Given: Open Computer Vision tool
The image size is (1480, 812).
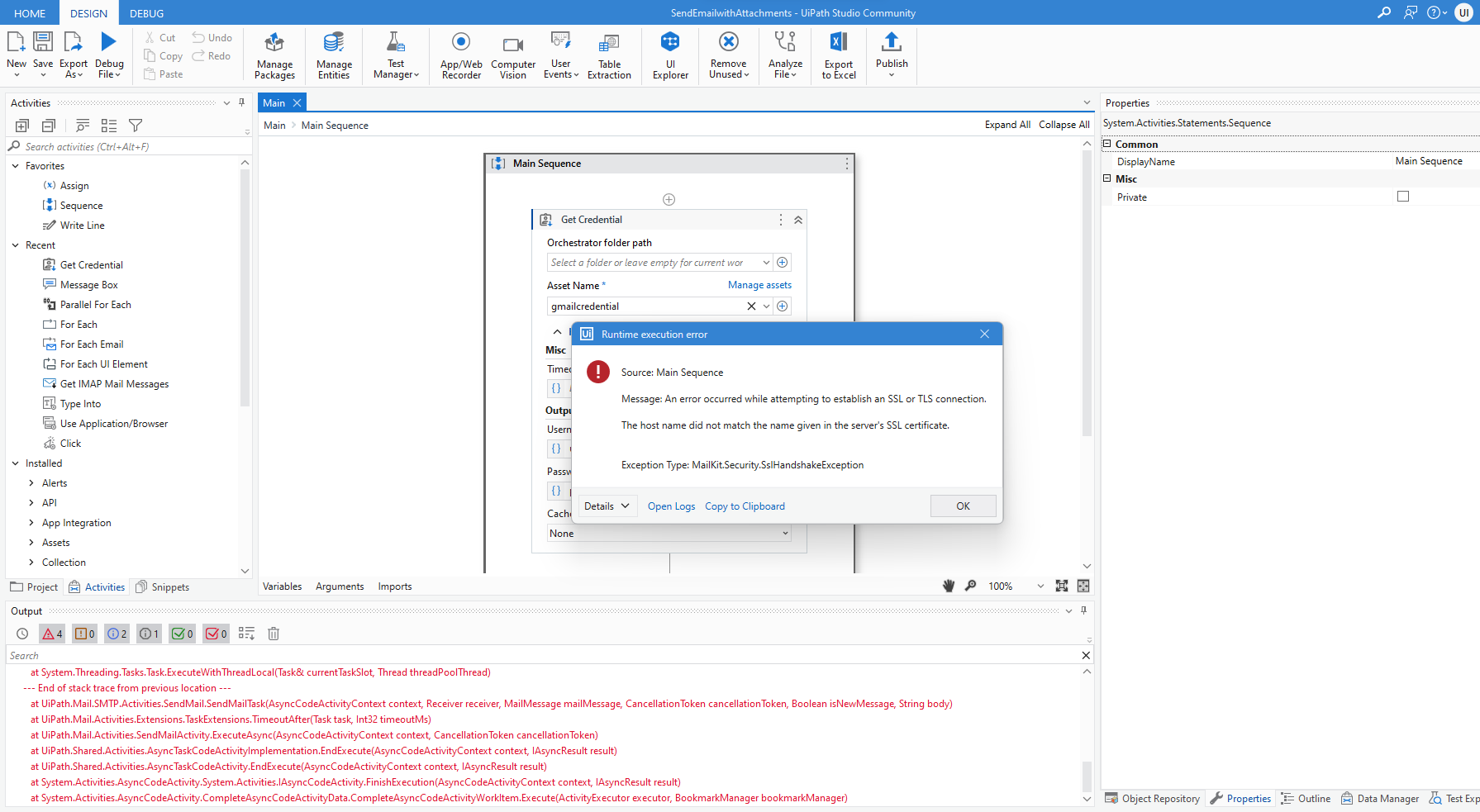Looking at the screenshot, I should click(512, 55).
